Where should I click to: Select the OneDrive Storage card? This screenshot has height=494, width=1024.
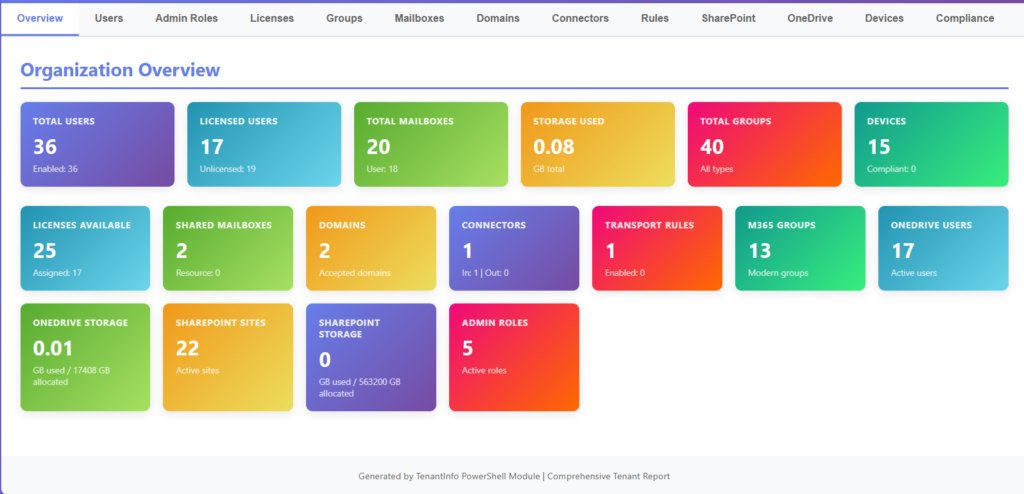coord(85,357)
